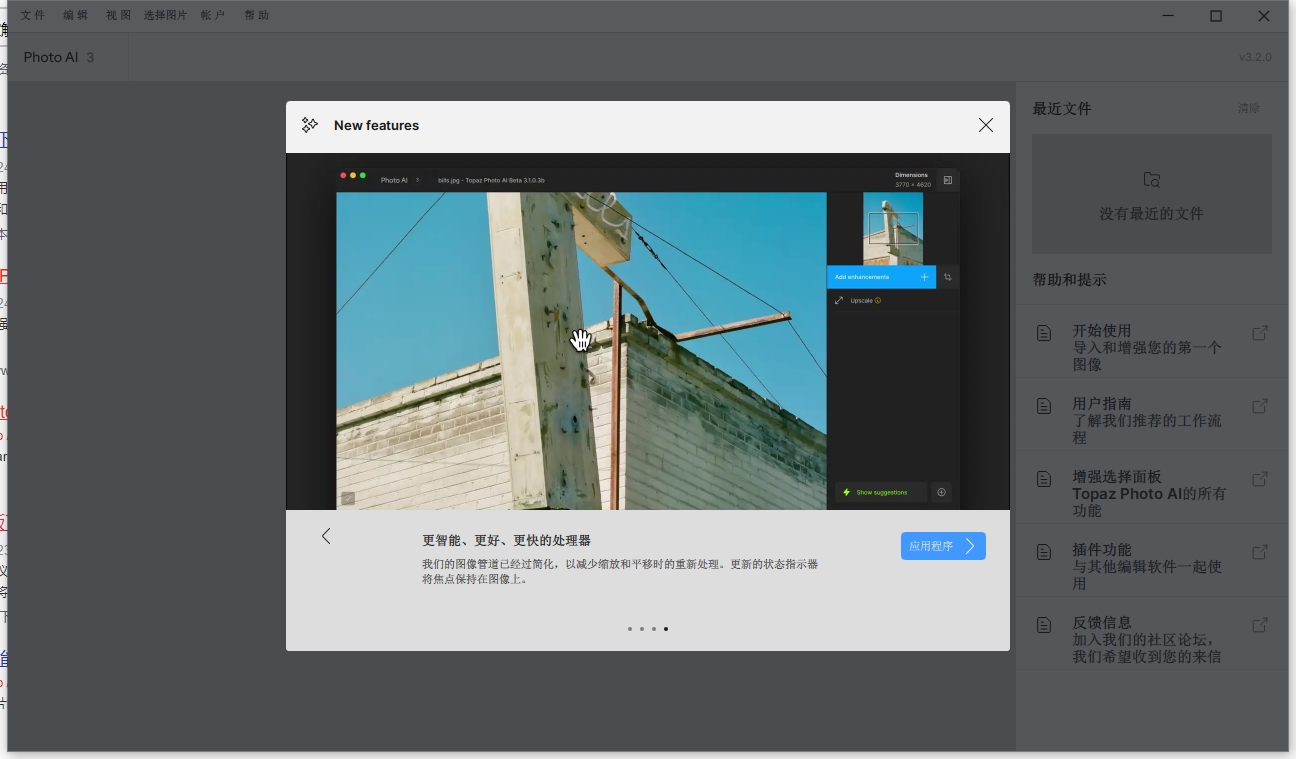Viewport: 1296px width, 759px height.
Task: Open the 编辑 menu
Action: (x=76, y=15)
